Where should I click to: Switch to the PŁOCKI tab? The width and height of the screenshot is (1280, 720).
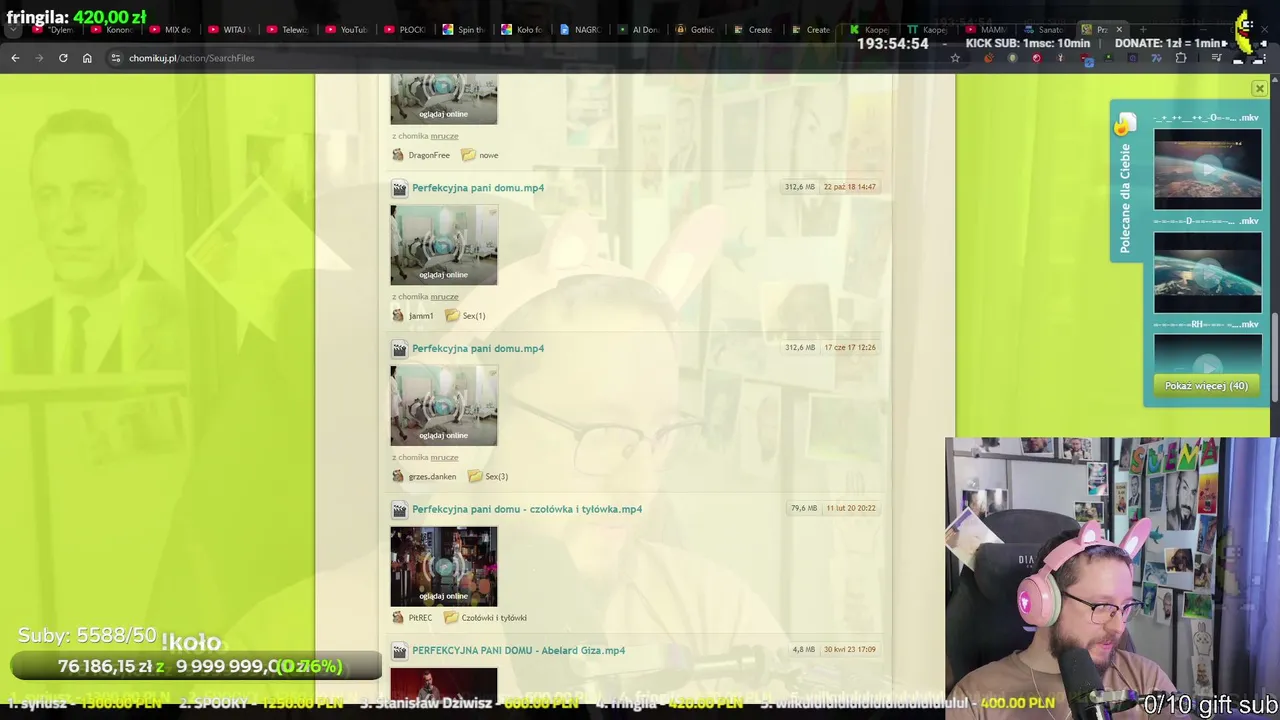coord(405,30)
